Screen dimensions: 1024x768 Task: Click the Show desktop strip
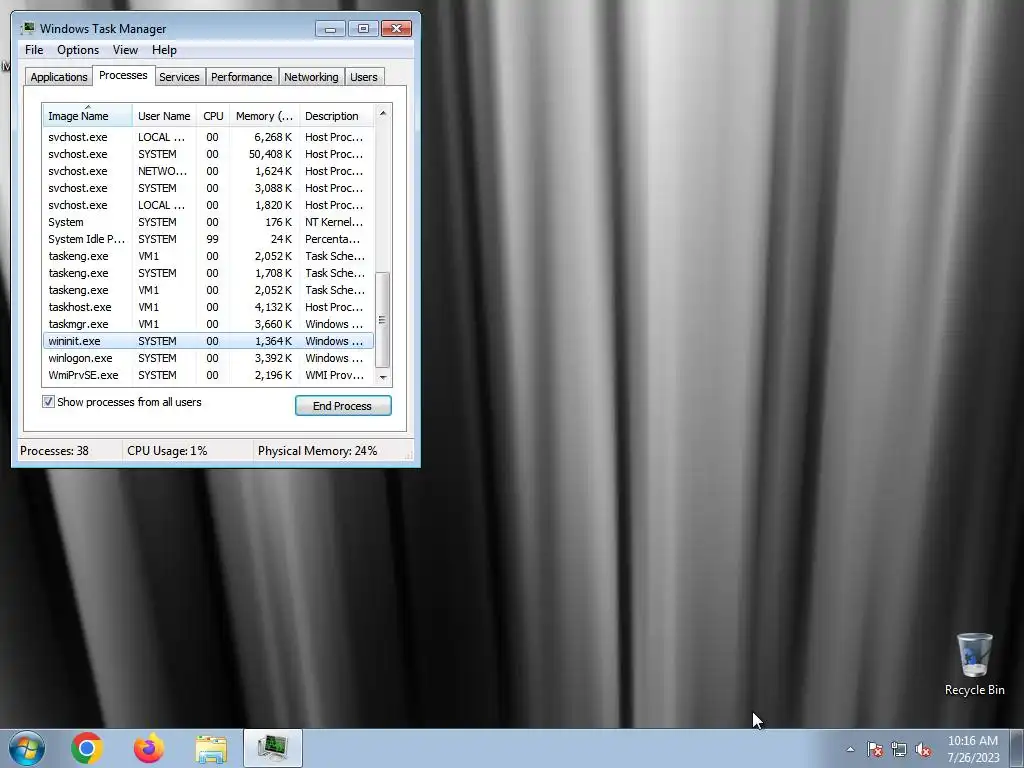point(1016,748)
